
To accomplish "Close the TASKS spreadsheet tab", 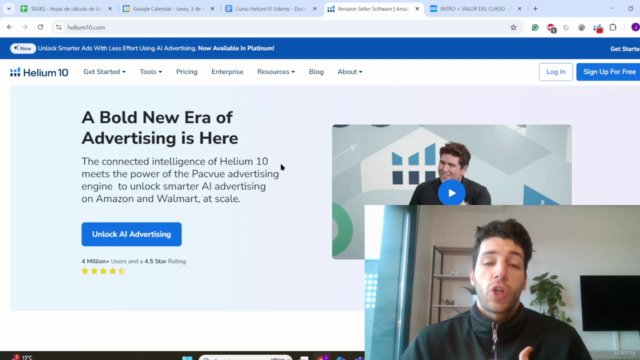I will click(x=110, y=9).
